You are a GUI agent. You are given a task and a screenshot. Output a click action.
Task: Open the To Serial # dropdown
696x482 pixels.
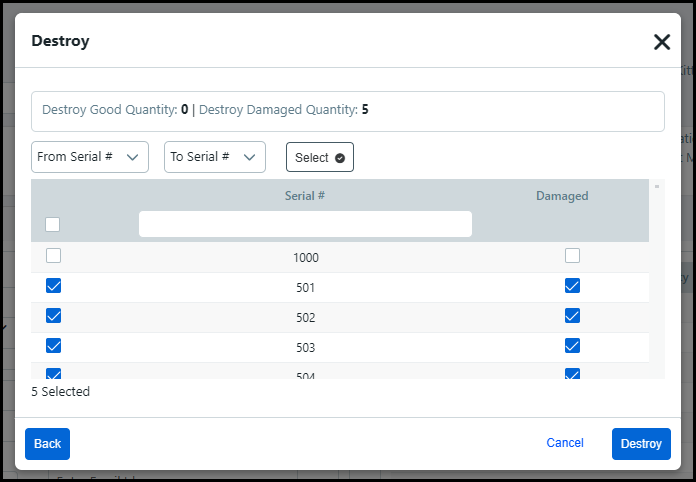(x=214, y=157)
